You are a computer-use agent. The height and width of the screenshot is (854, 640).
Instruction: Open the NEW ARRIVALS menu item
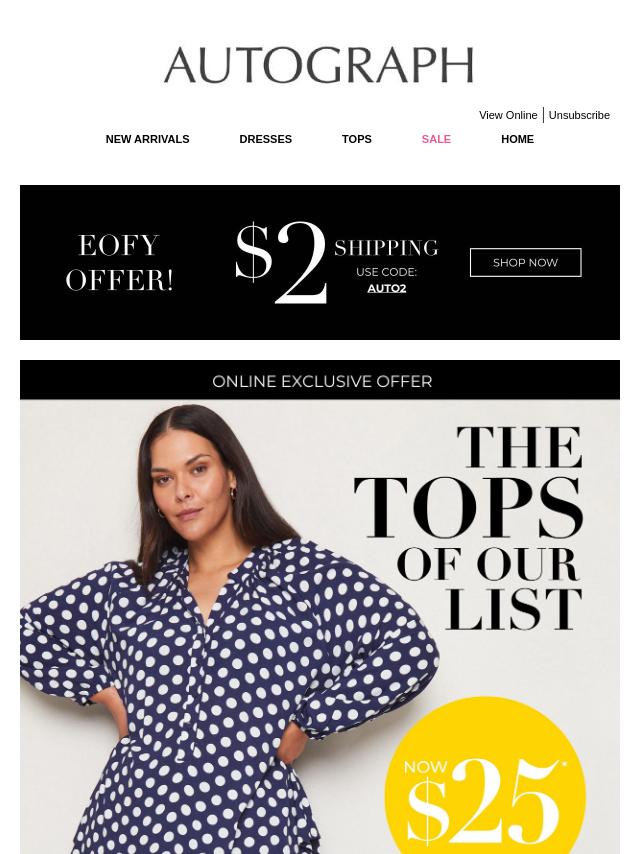tap(148, 139)
